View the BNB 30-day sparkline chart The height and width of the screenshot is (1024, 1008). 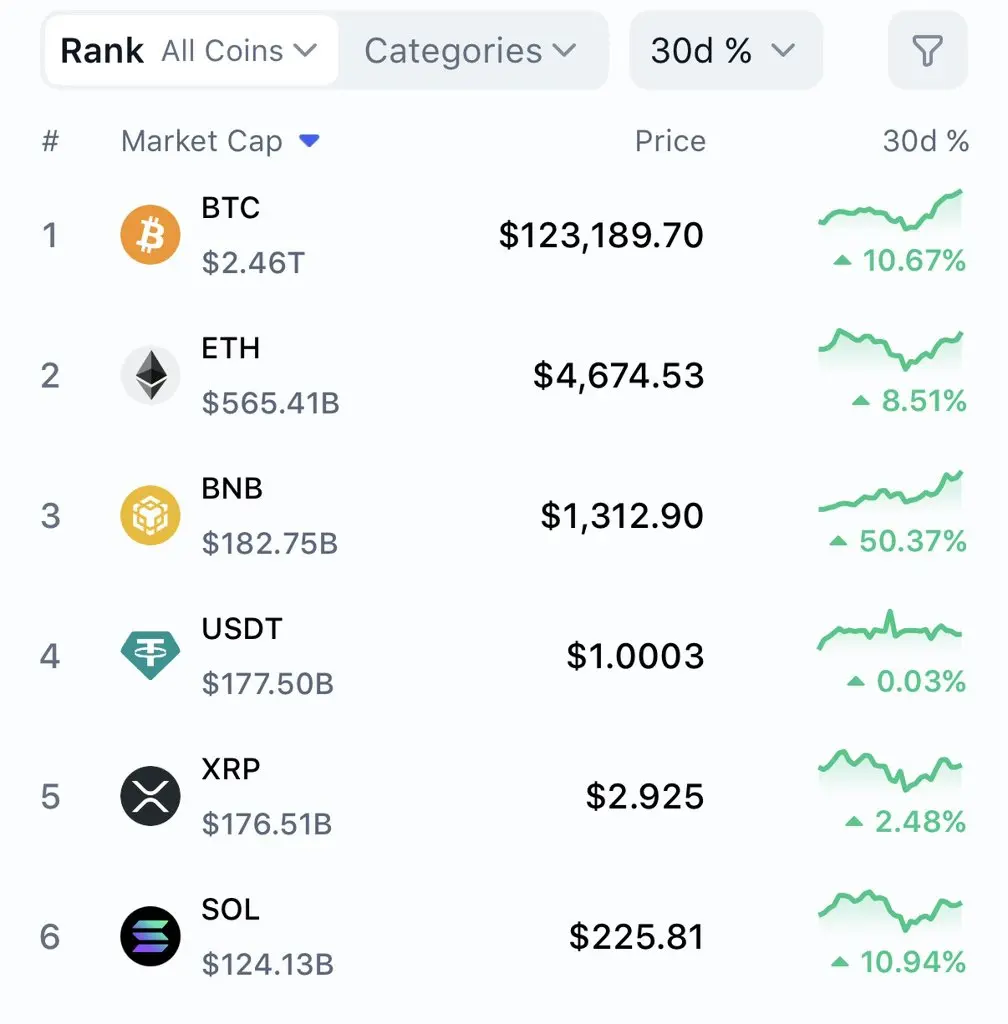890,491
